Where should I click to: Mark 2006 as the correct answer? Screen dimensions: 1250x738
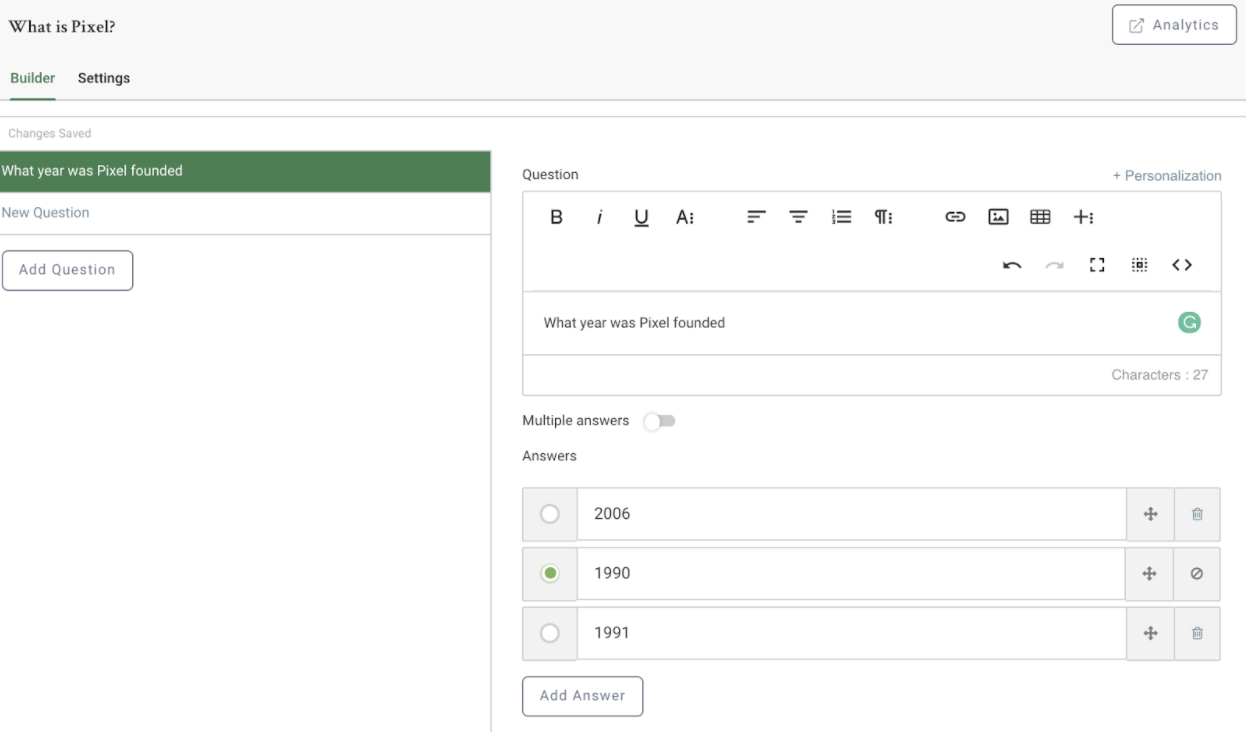(x=549, y=514)
